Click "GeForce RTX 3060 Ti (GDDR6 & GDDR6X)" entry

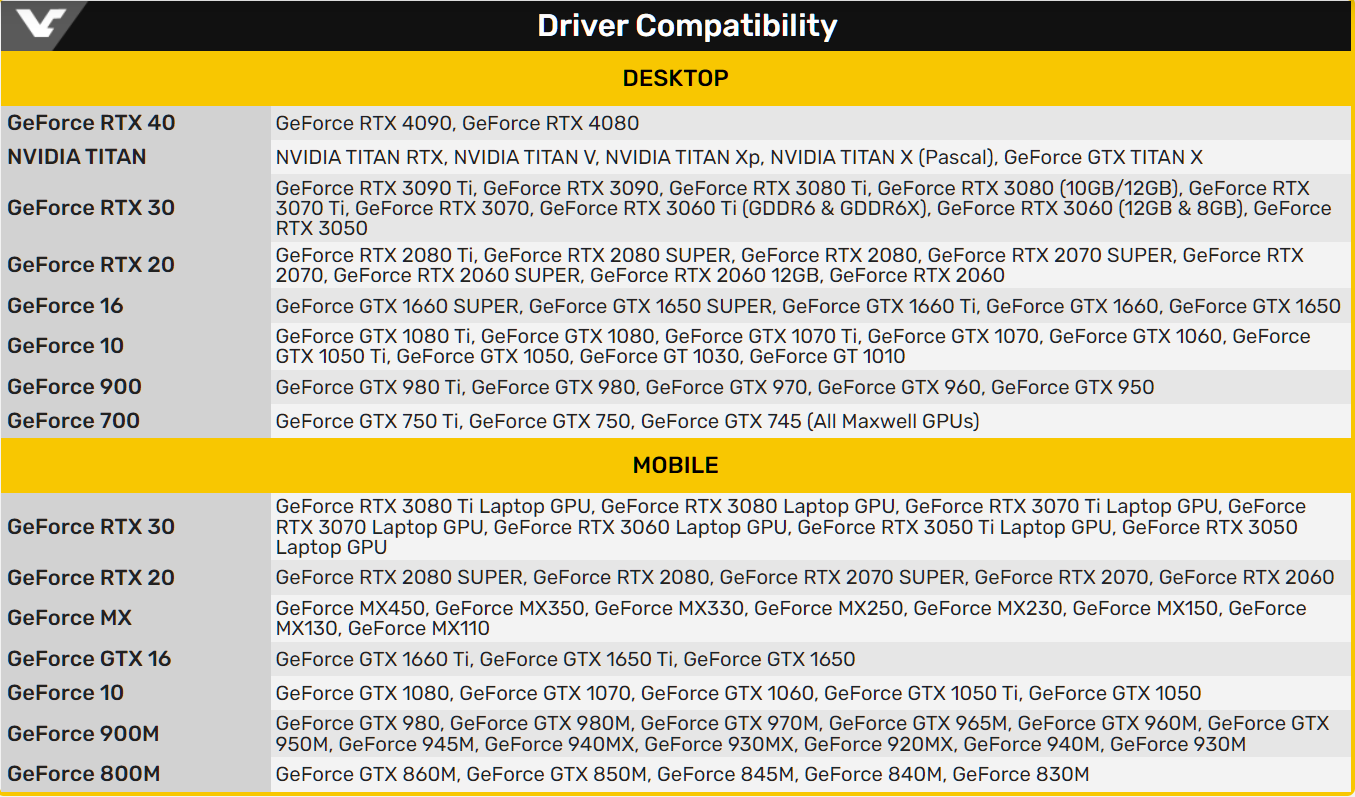(733, 208)
